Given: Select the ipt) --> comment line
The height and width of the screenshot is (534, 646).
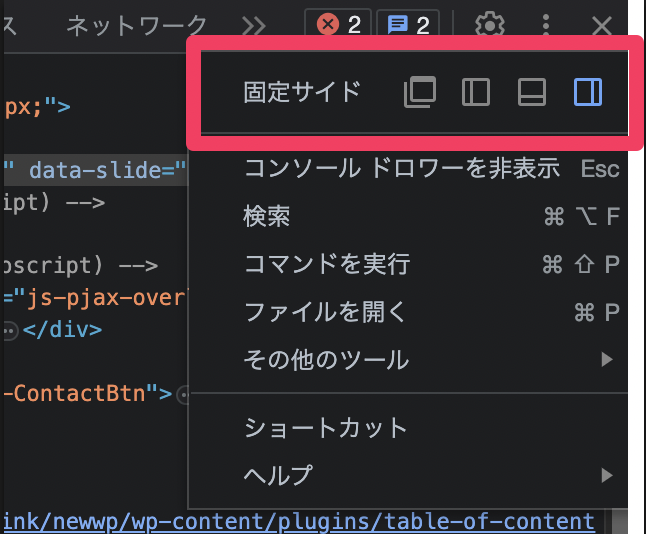Looking at the screenshot, I should click(54, 202).
